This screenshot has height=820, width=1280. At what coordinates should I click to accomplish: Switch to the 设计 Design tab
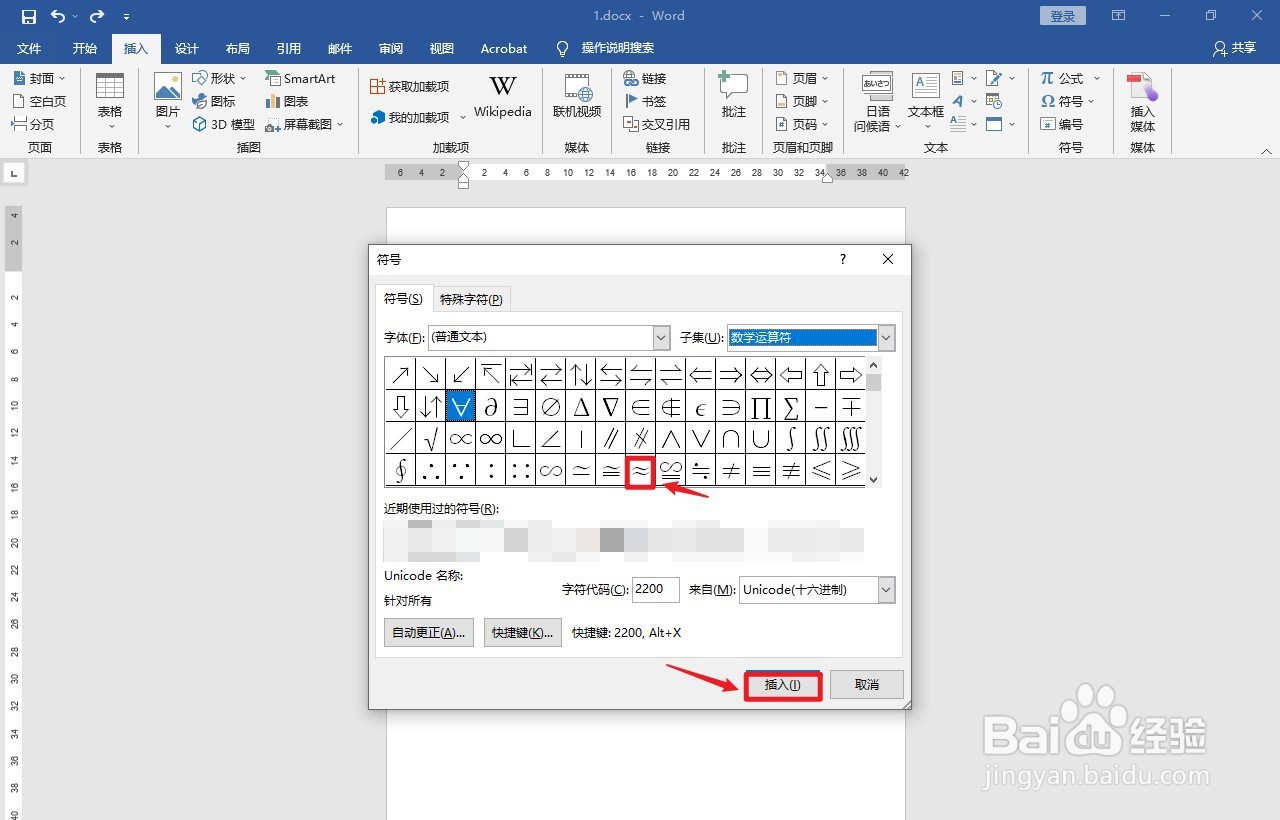click(x=187, y=48)
